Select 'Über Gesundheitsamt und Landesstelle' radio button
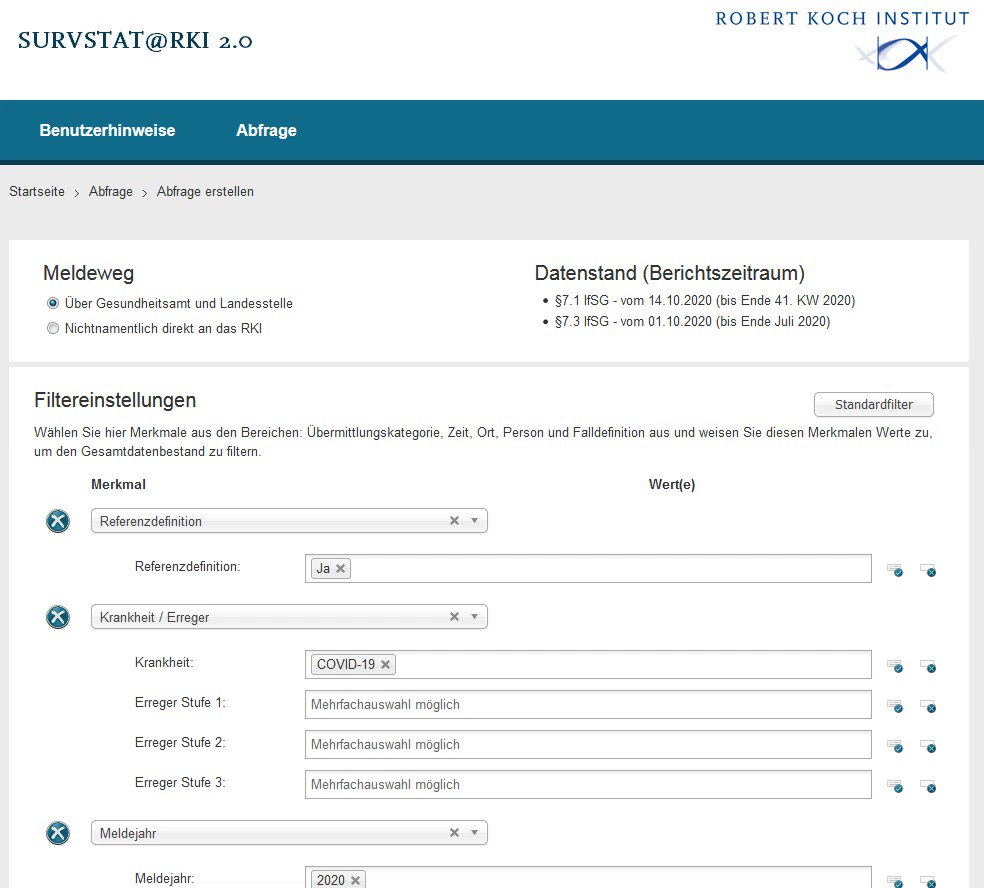The width and height of the screenshot is (984, 888). pyautogui.click(x=53, y=303)
